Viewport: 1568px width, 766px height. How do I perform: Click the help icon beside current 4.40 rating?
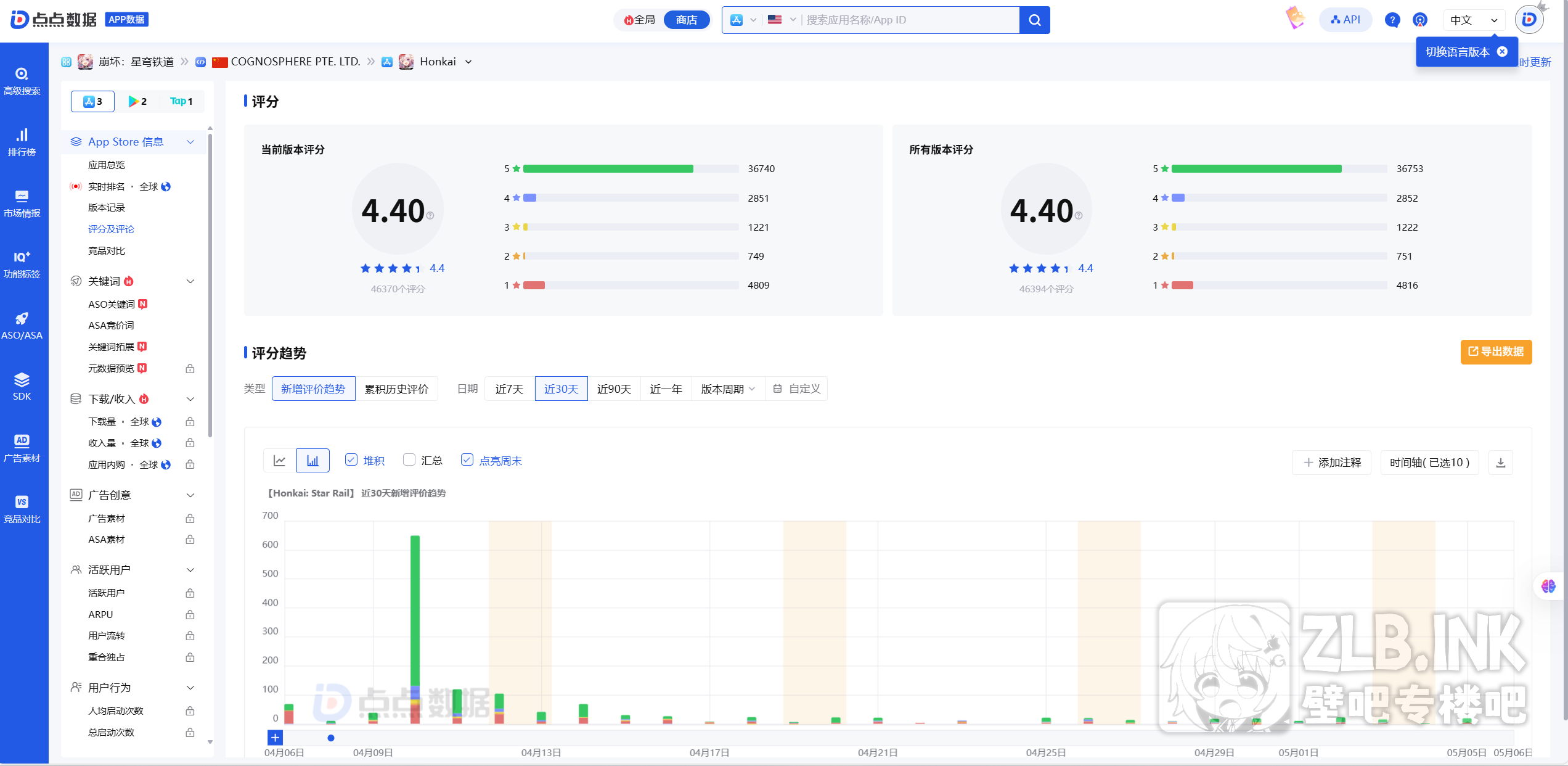tap(430, 215)
